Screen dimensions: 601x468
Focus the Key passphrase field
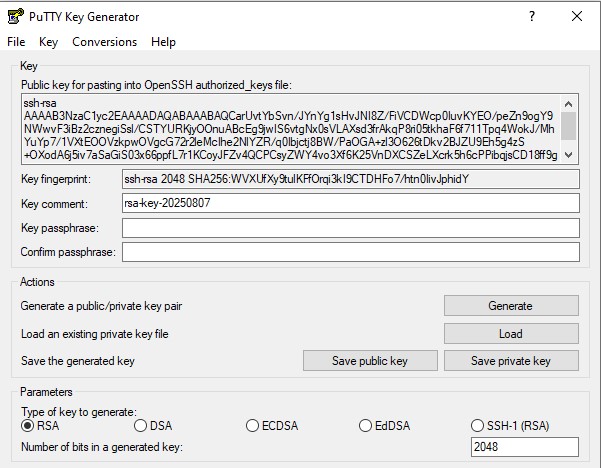pos(349,228)
